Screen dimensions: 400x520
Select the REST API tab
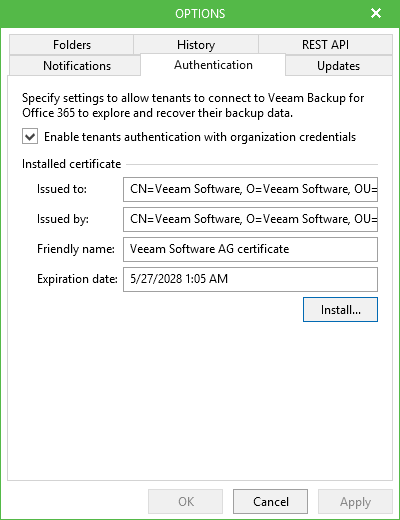325,45
